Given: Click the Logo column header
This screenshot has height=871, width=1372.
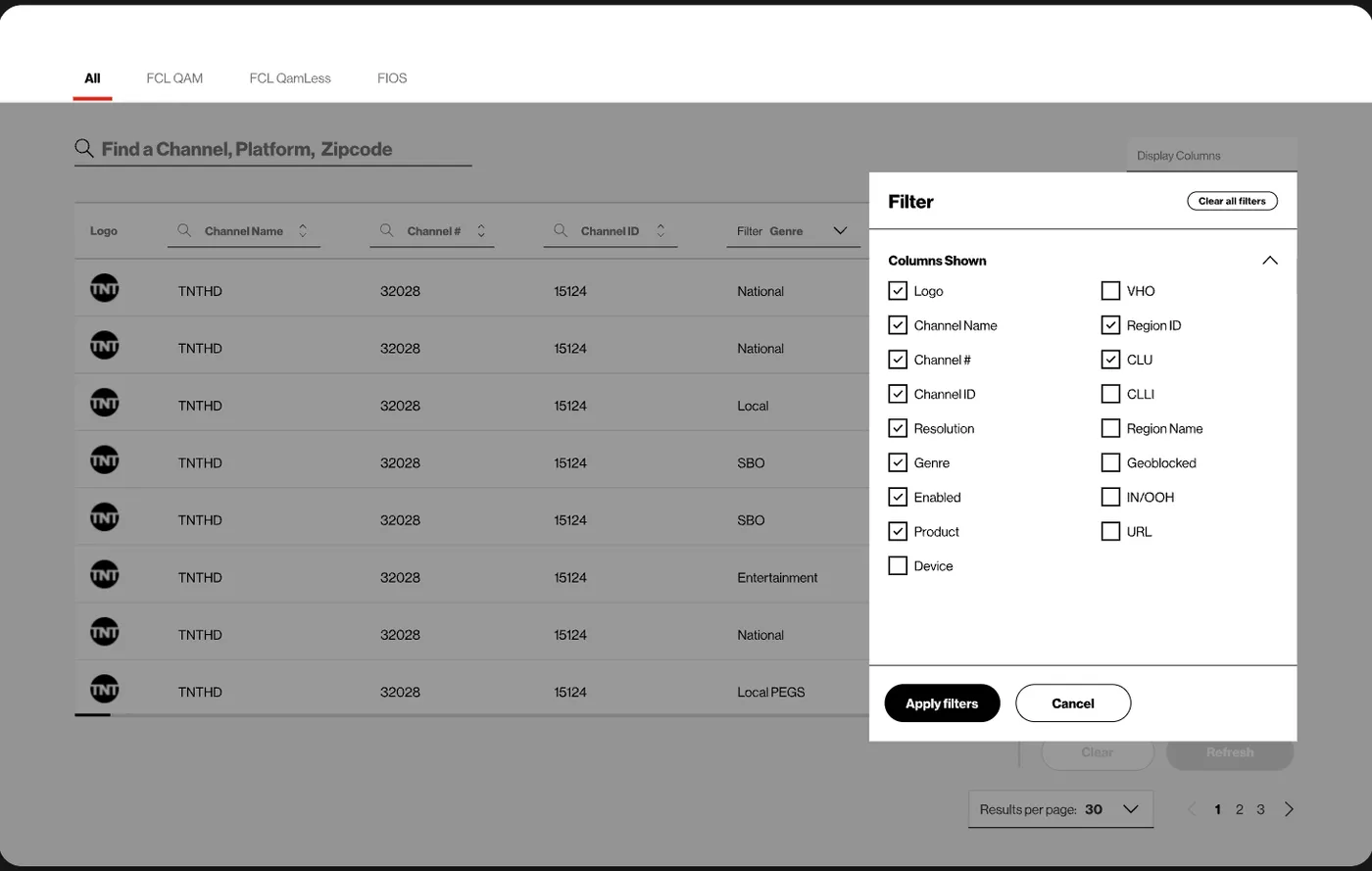Looking at the screenshot, I should 104,231.
